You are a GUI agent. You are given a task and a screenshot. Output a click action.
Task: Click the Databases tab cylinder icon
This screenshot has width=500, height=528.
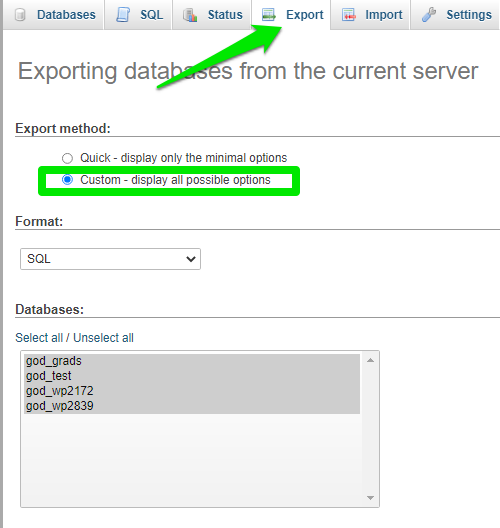point(20,15)
